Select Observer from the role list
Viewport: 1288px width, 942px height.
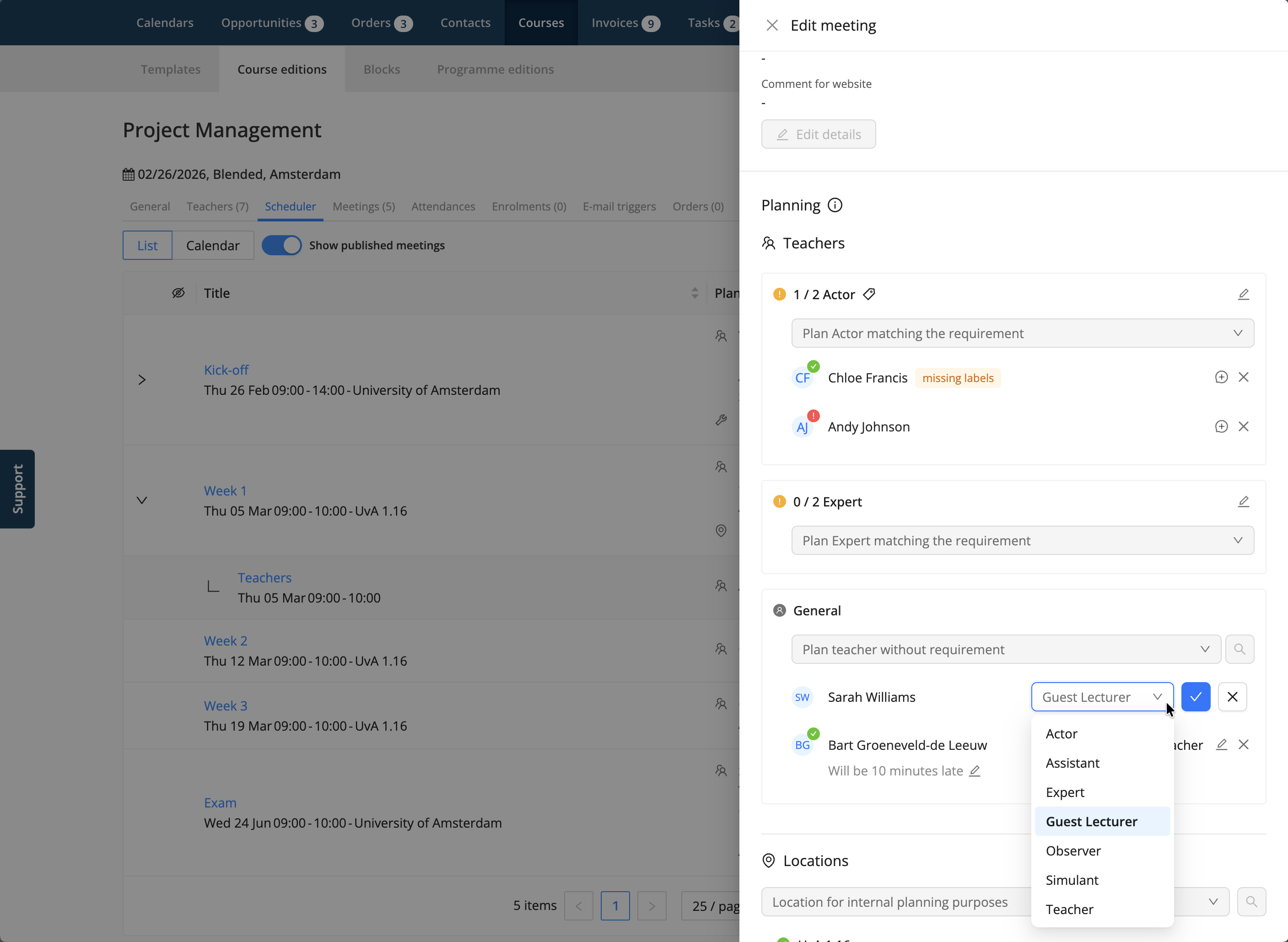click(1073, 851)
